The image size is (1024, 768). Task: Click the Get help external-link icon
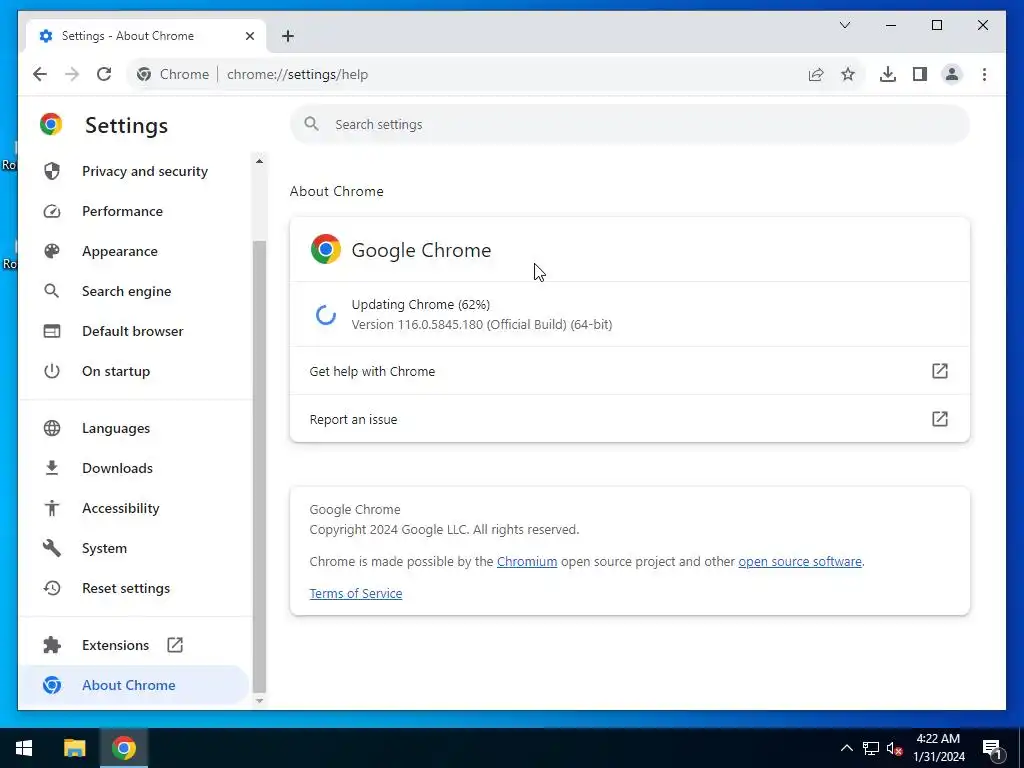[940, 371]
